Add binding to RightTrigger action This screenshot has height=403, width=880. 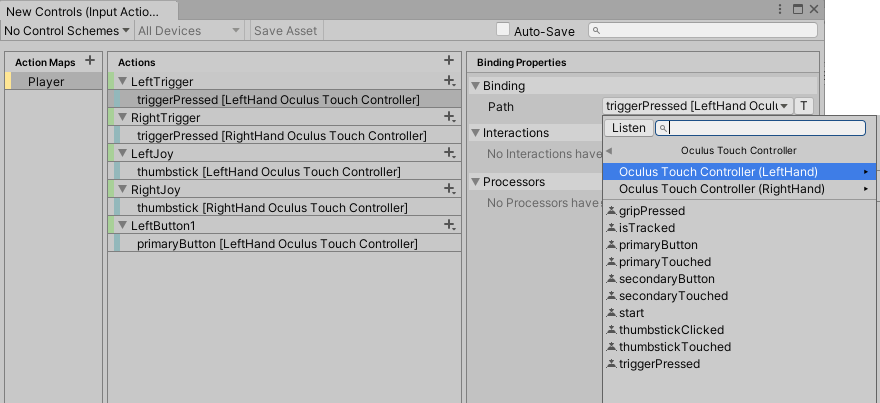pos(449,117)
